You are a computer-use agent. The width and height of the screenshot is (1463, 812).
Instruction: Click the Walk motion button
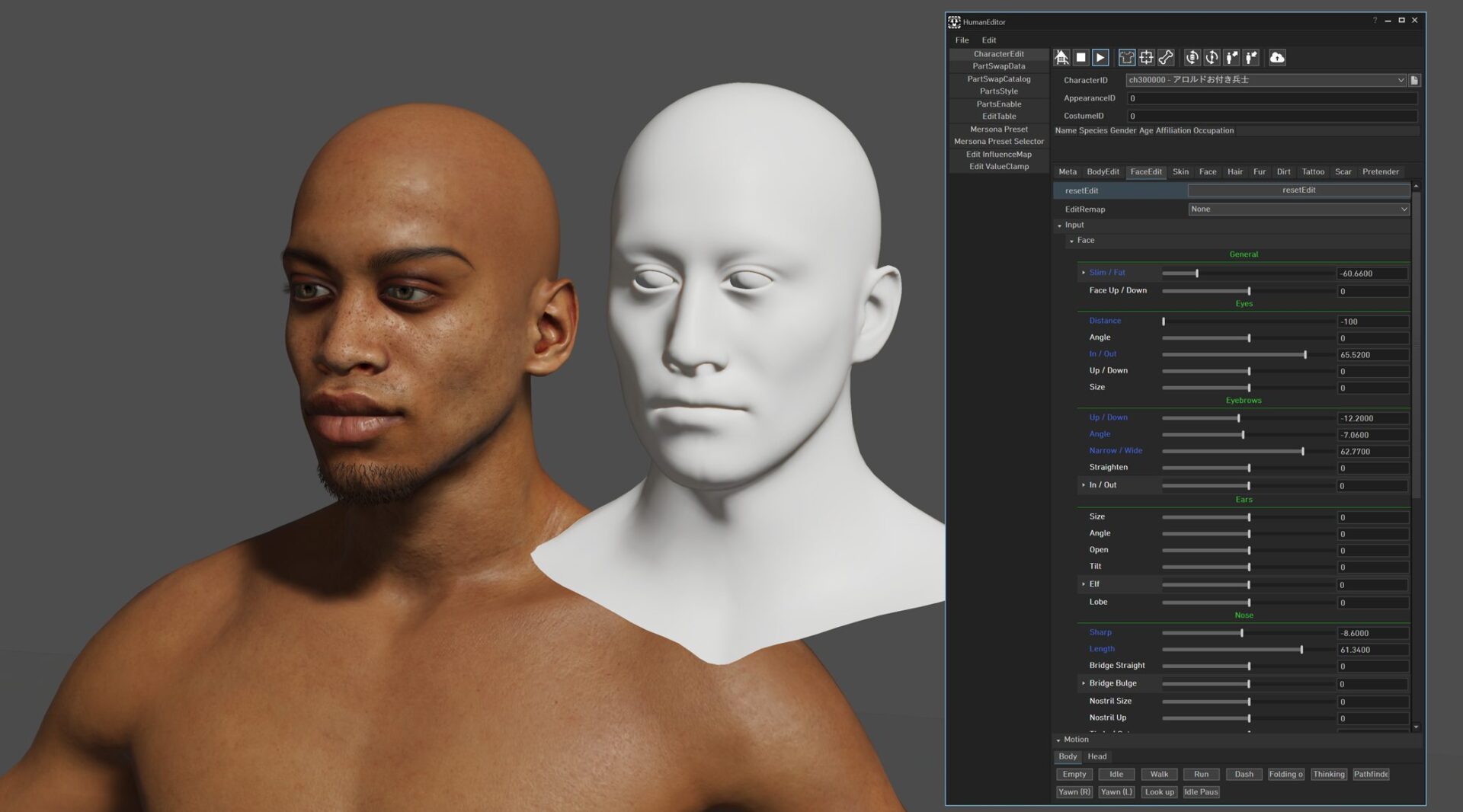[1159, 775]
